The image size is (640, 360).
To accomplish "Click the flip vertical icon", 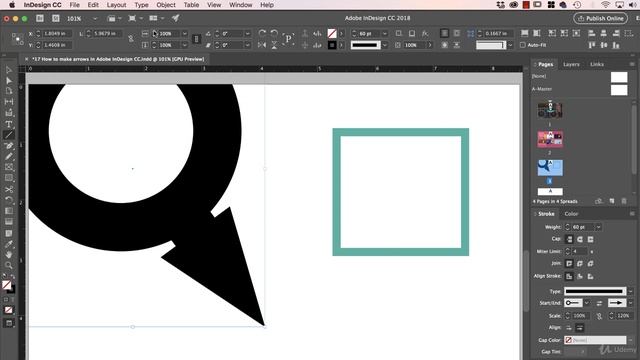I will pyautogui.click(x=274, y=45).
